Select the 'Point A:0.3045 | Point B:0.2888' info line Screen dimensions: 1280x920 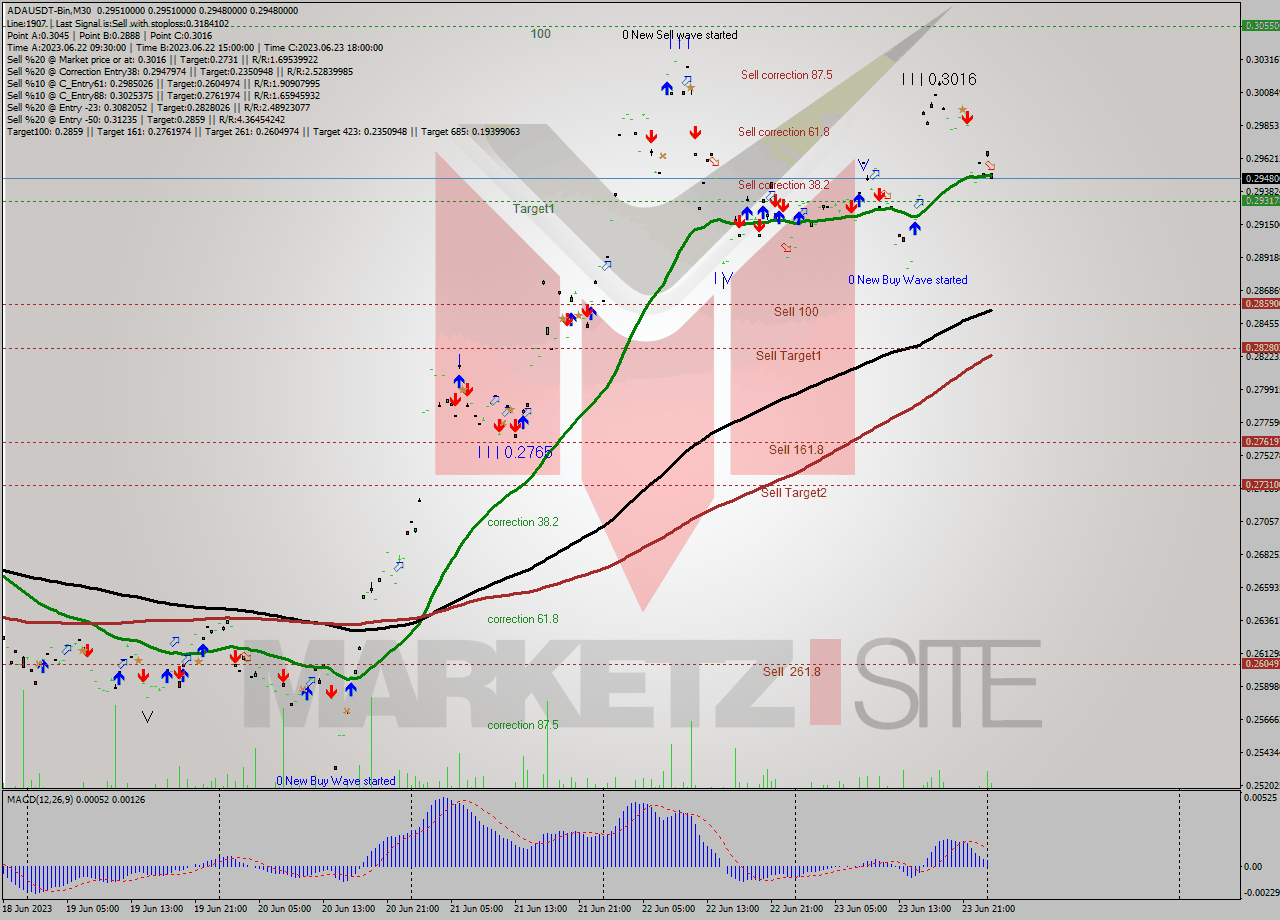coord(109,35)
